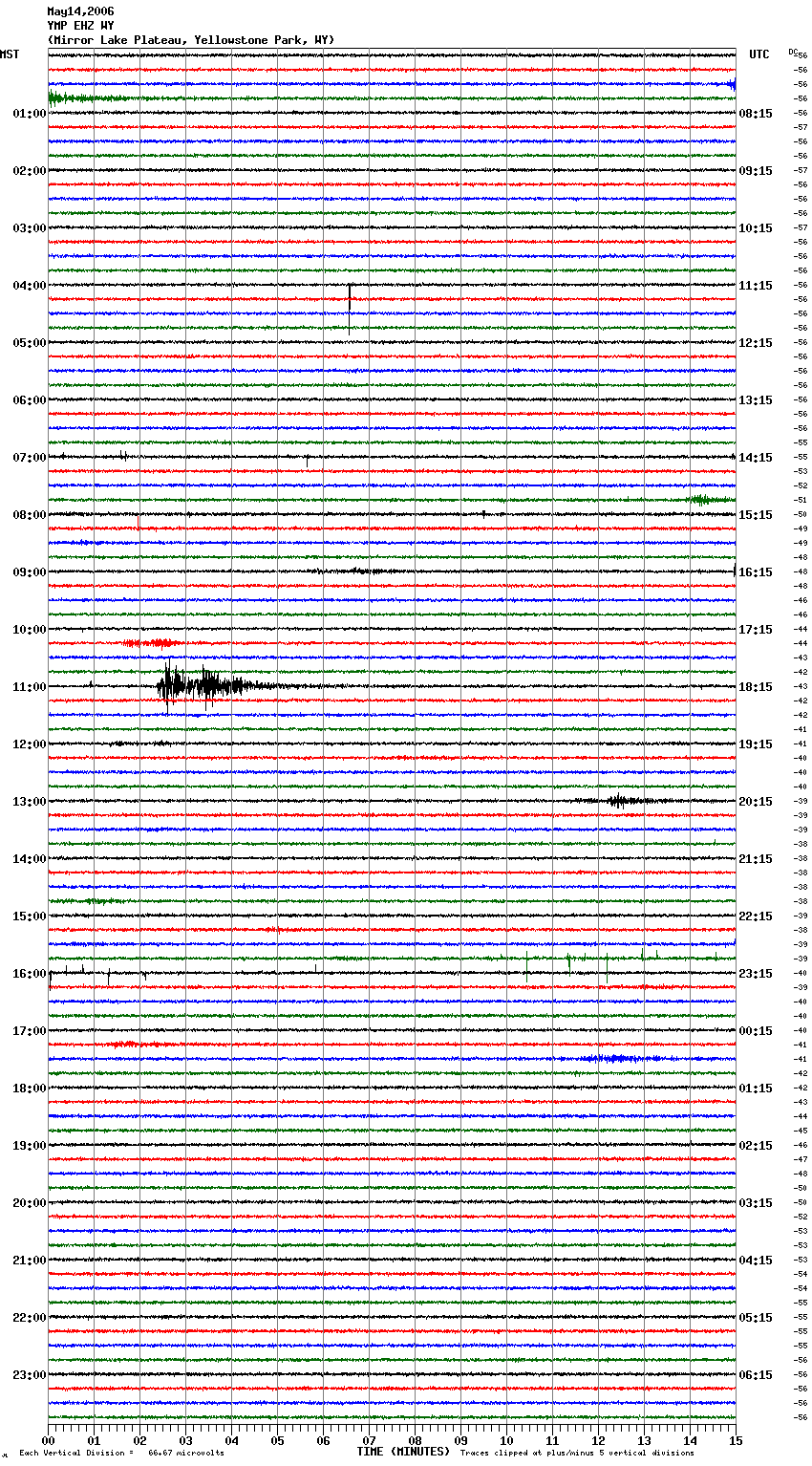Click the tall spike on the 04:00 trace
This screenshot has height=1466, width=812.
coord(350,308)
